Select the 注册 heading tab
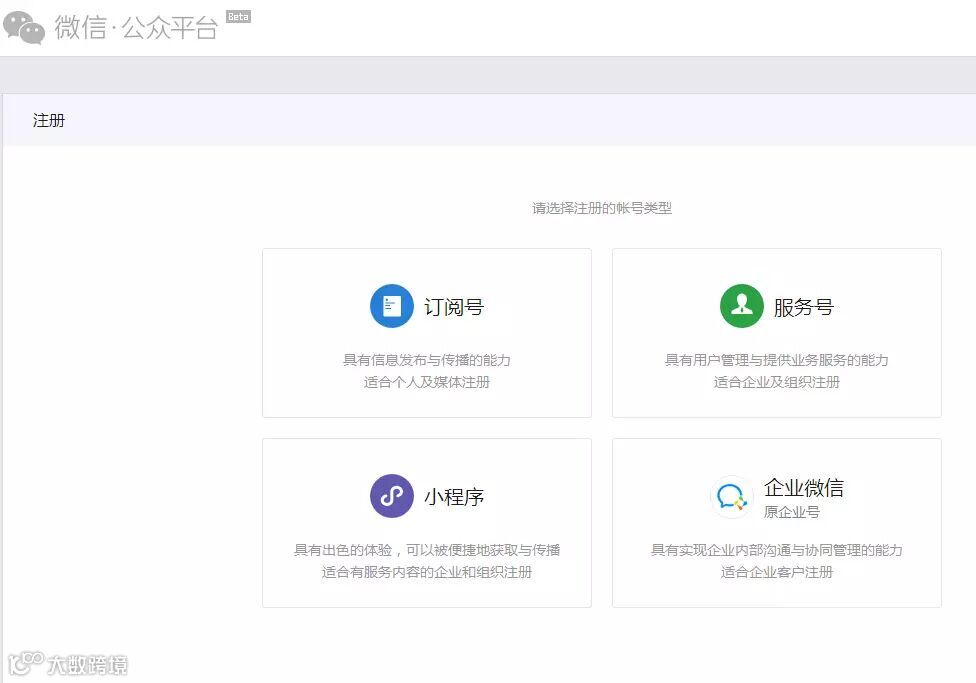This screenshot has height=683, width=976. [x=49, y=120]
